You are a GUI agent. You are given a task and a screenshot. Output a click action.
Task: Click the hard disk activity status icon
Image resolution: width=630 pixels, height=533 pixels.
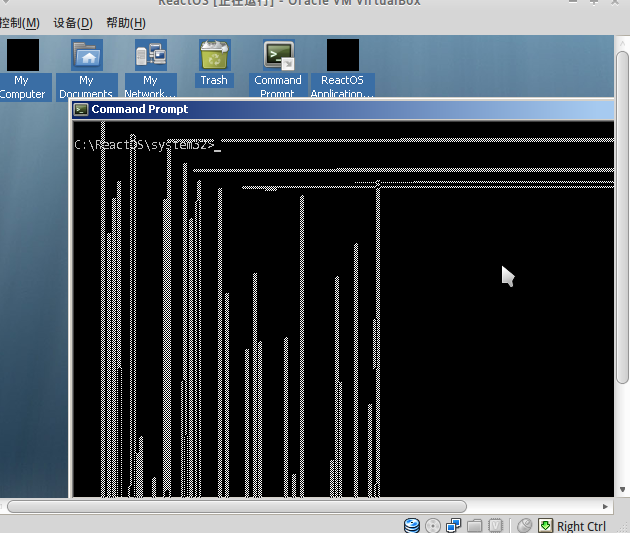click(x=412, y=525)
